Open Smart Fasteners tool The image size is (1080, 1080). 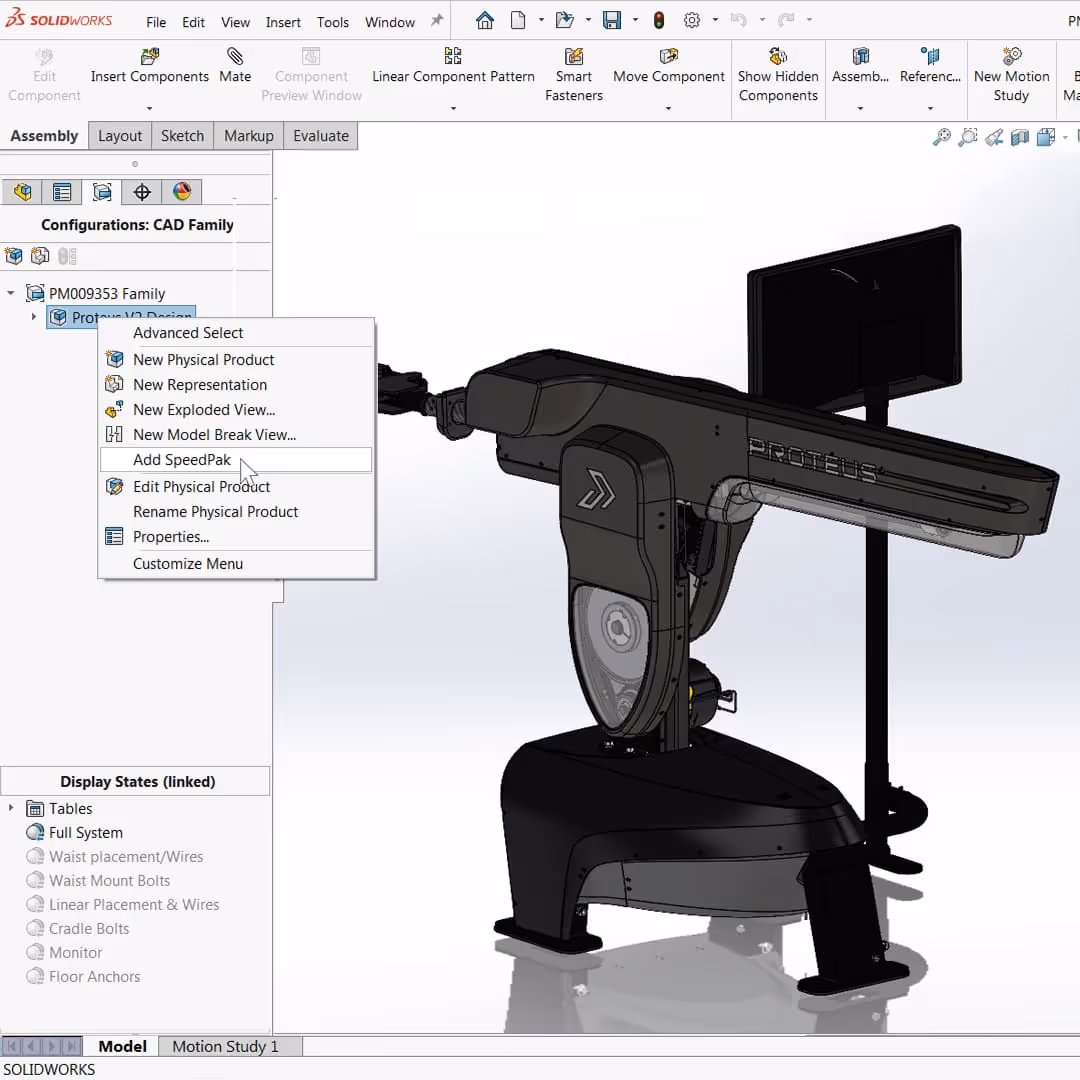coord(574,75)
